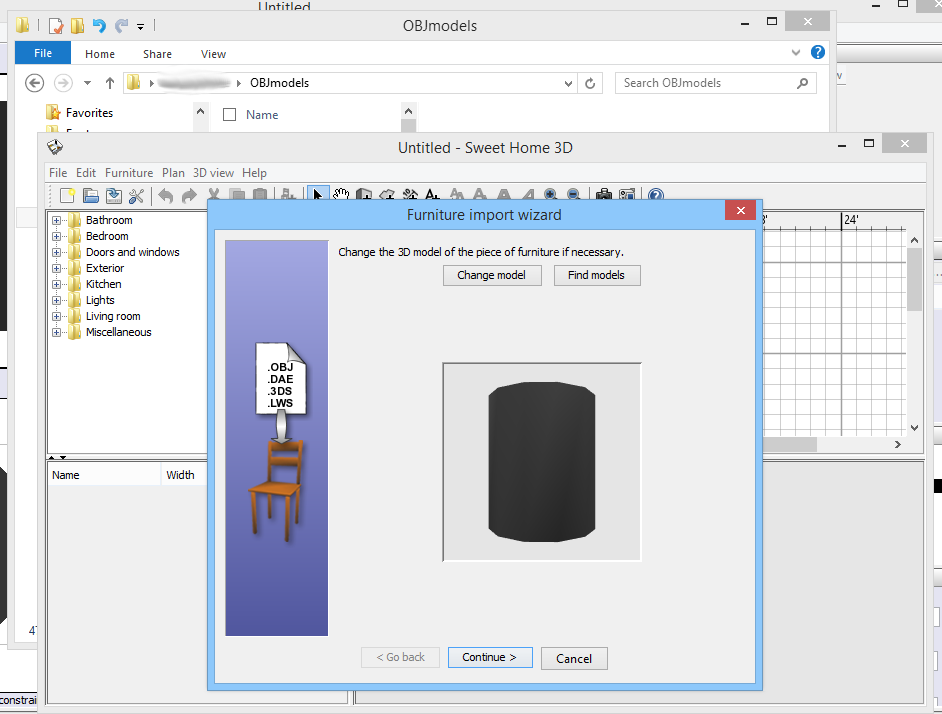Click the Create photo camera icon

pyautogui.click(x=603, y=196)
